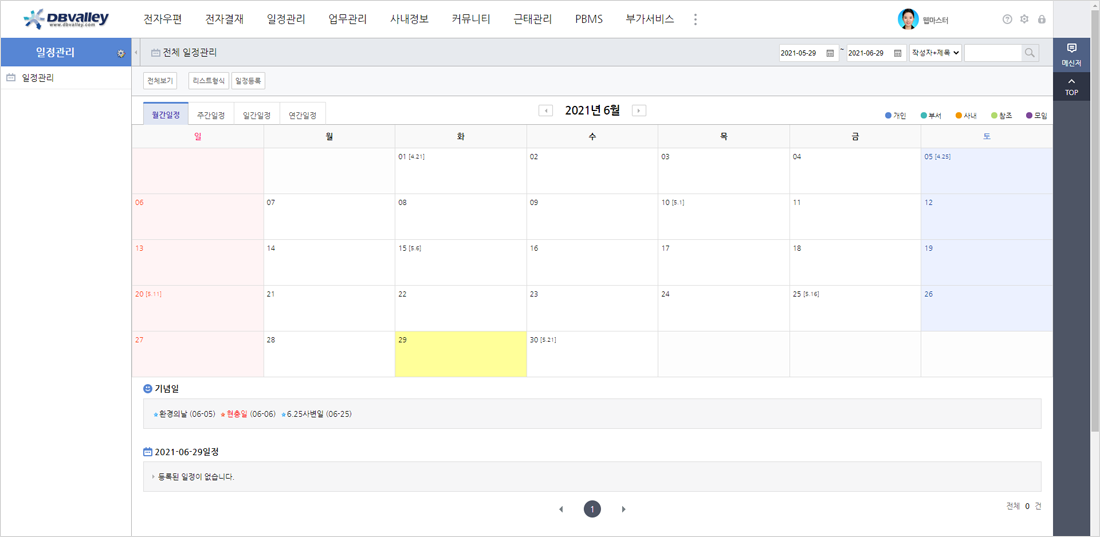Click the orange 사내 legend dot
The image size is (1100, 537).
click(x=959, y=115)
